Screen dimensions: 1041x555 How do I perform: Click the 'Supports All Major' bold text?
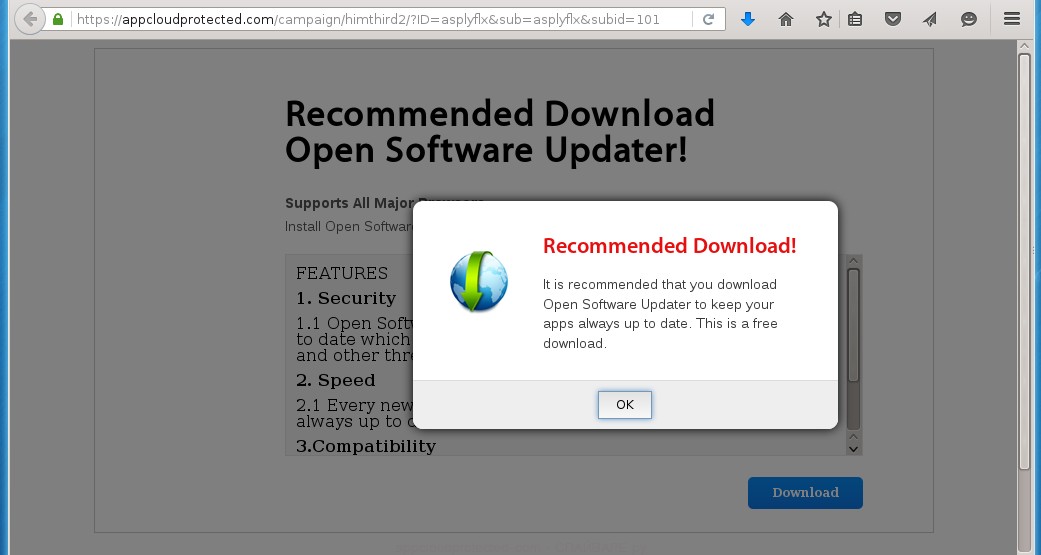pyautogui.click(x=347, y=203)
